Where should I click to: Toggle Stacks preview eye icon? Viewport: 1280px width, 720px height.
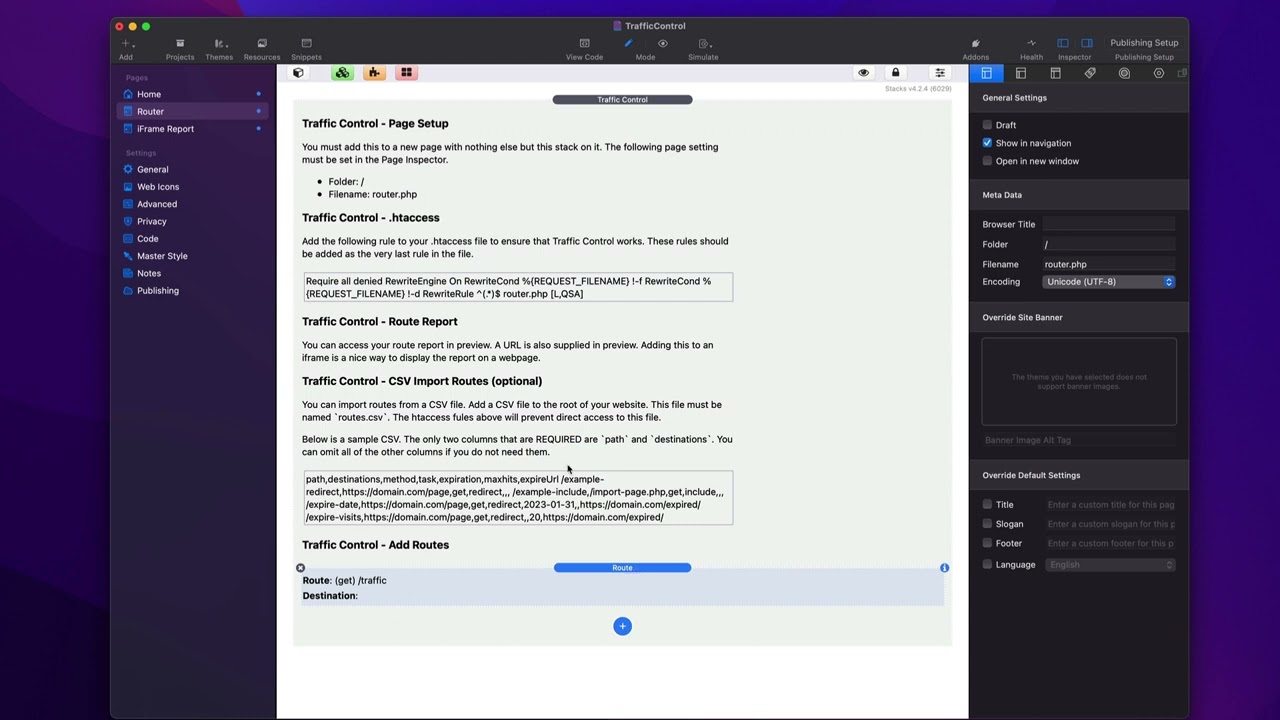tap(864, 73)
